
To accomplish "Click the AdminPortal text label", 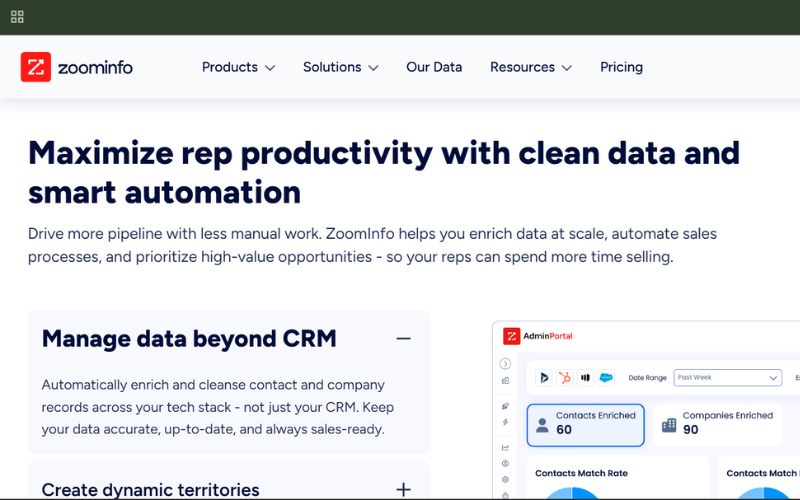I will [x=547, y=336].
